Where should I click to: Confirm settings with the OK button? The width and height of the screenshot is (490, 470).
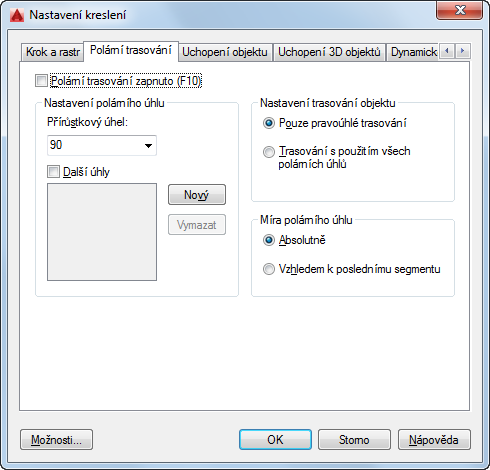point(275,440)
